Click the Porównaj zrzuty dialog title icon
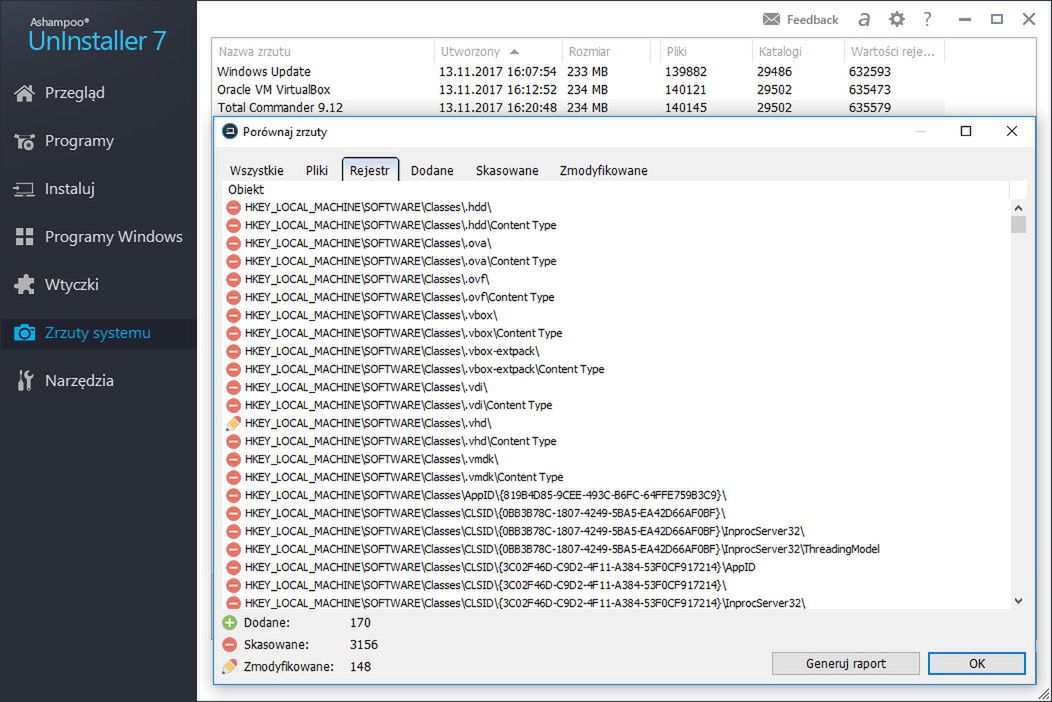The width and height of the screenshot is (1052, 702). [229, 131]
